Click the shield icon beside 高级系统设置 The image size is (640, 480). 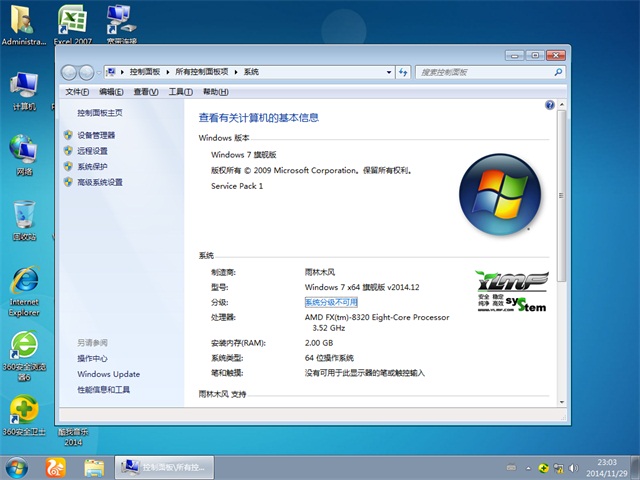[x=68, y=182]
